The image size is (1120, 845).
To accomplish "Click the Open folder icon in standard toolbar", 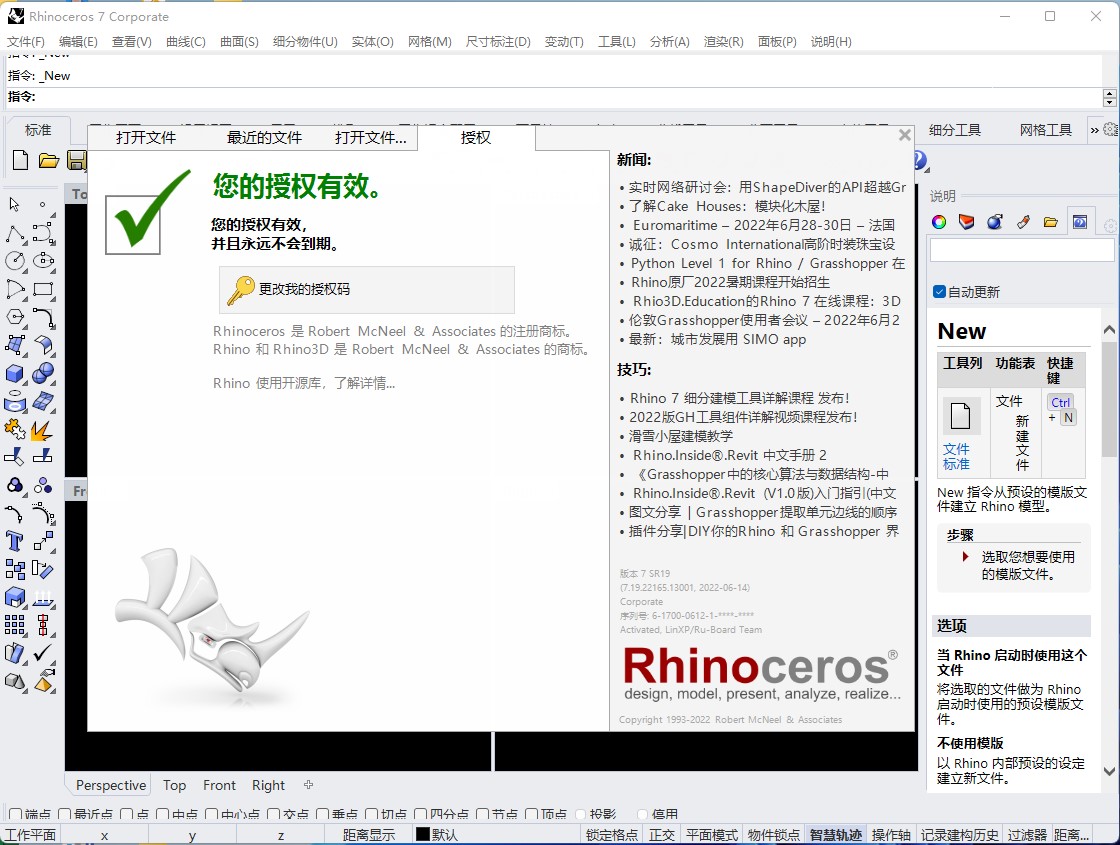I will pos(49,160).
